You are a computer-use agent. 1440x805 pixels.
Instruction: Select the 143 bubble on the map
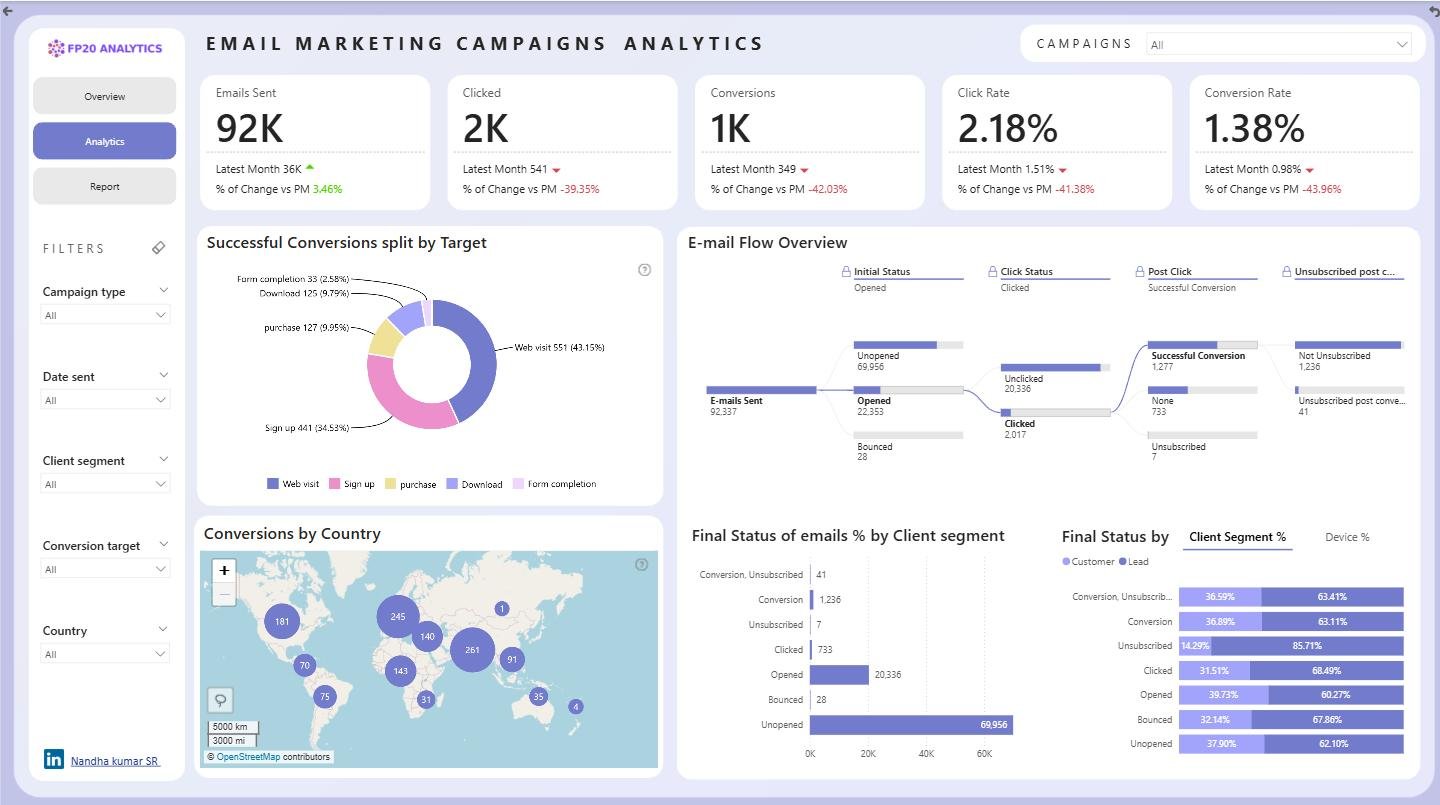tap(401, 671)
